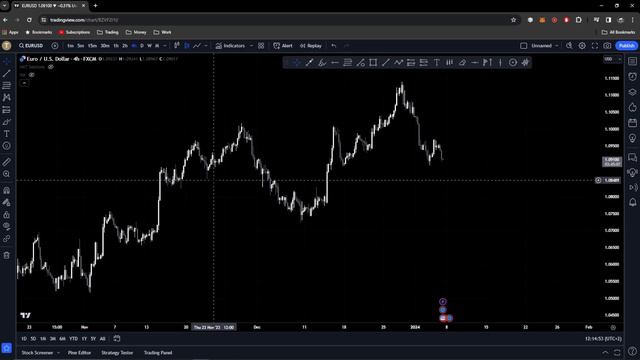Set the date range to YTD
Screen dimensions: 640x360
pyautogui.click(x=73, y=339)
